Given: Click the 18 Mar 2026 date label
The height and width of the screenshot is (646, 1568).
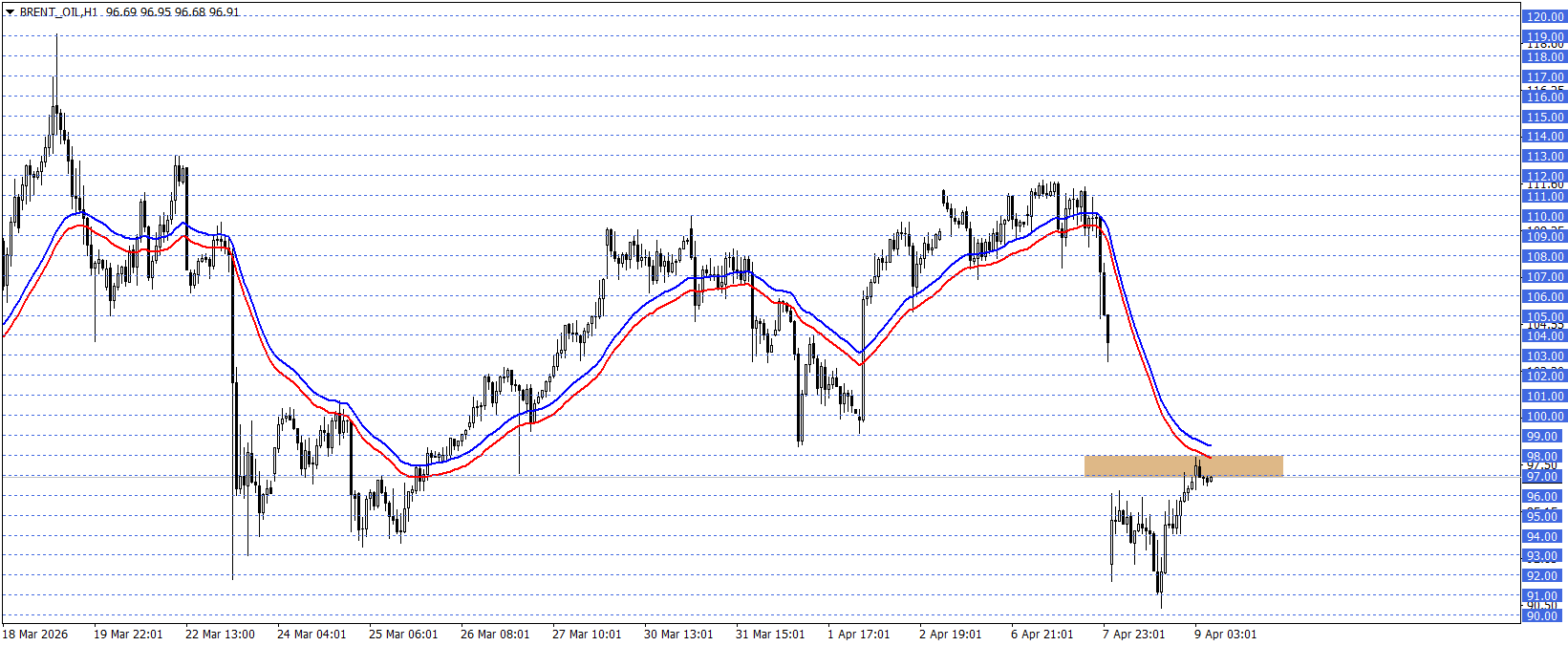Looking at the screenshot, I should (x=35, y=635).
